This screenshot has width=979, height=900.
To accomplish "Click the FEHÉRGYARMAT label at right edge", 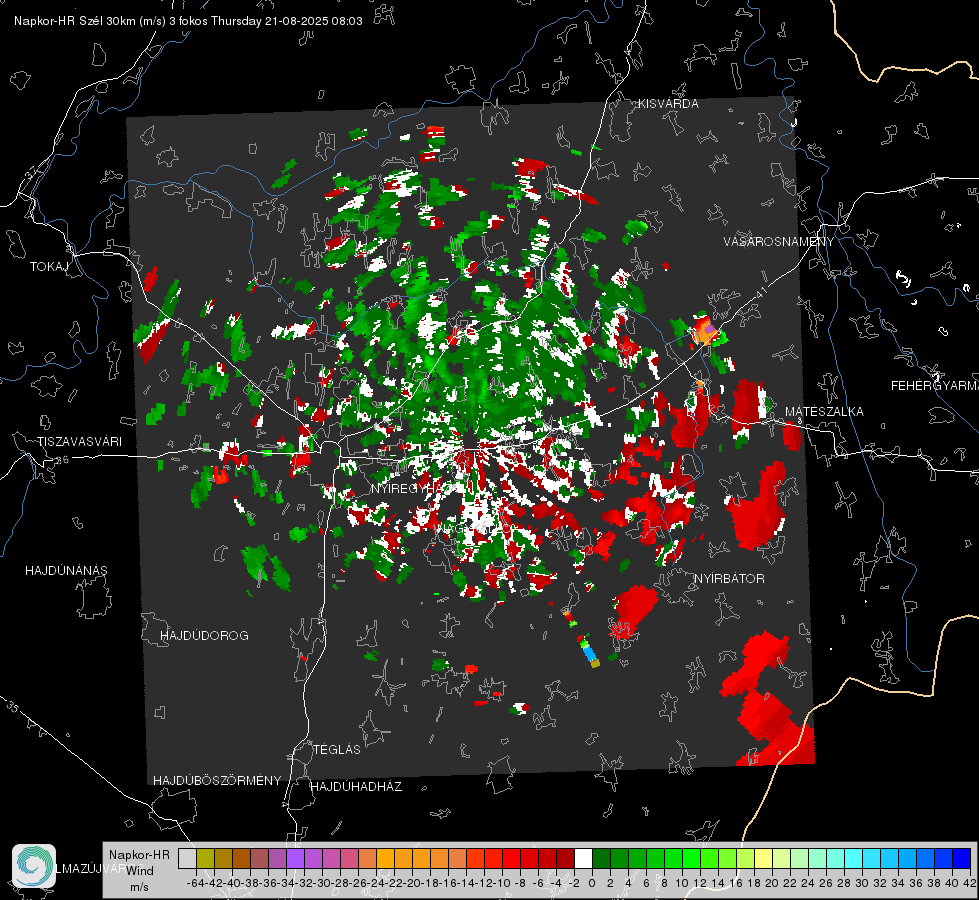I will [935, 386].
